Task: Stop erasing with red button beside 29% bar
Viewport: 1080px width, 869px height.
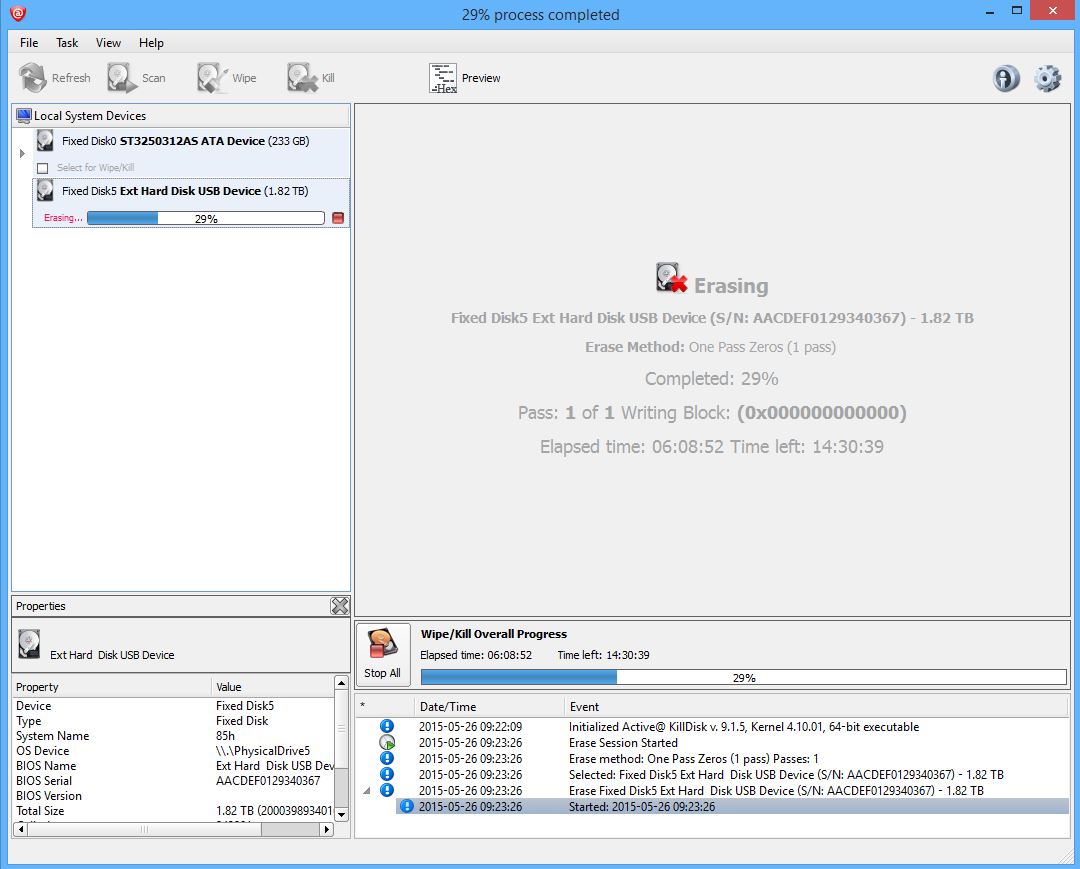Action: point(338,218)
